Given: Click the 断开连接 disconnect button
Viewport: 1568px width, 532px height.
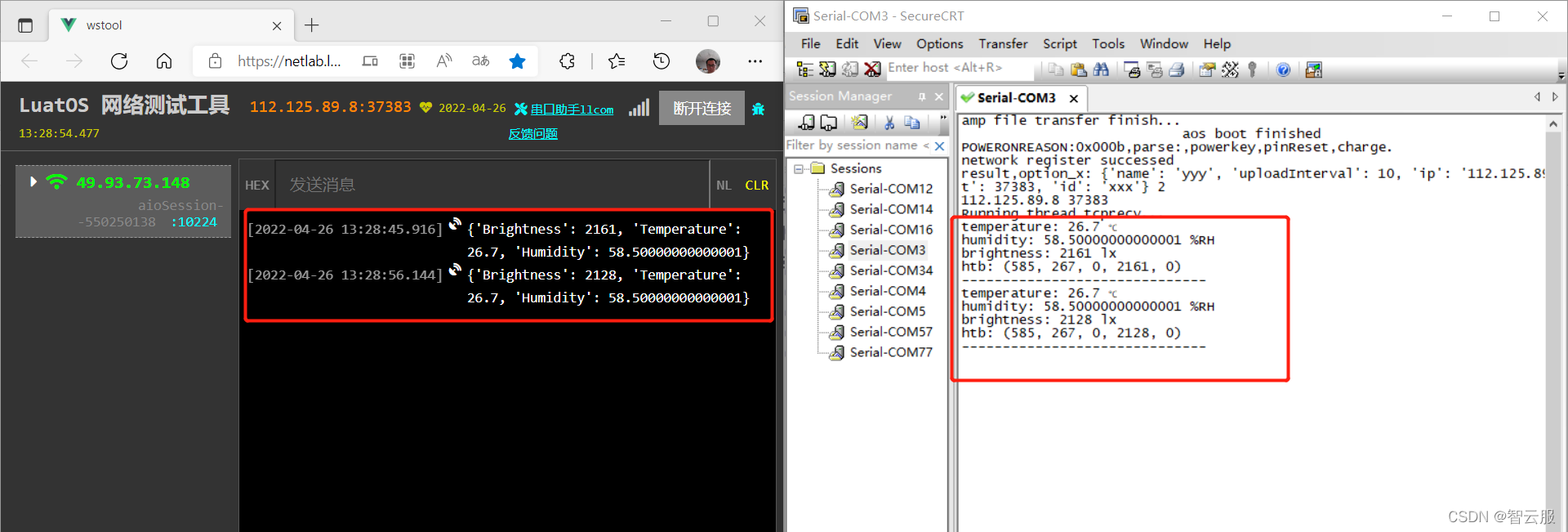Looking at the screenshot, I should click(702, 108).
